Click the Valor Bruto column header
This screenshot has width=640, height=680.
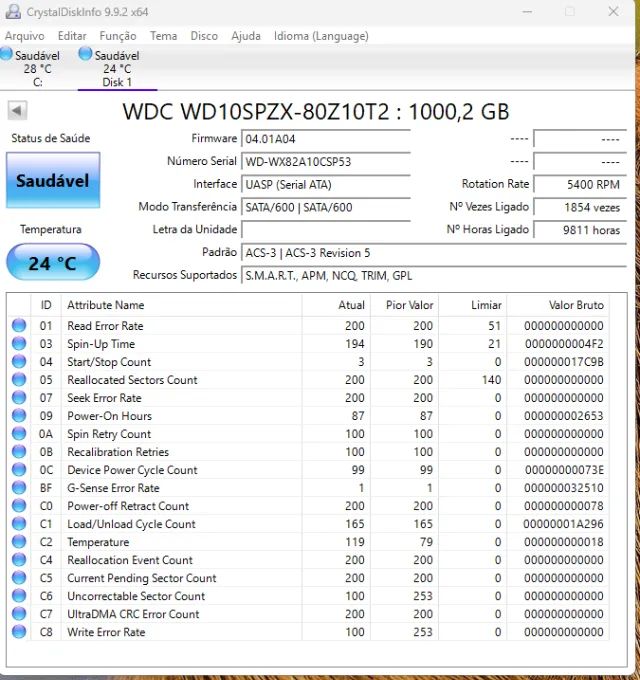(x=558, y=305)
